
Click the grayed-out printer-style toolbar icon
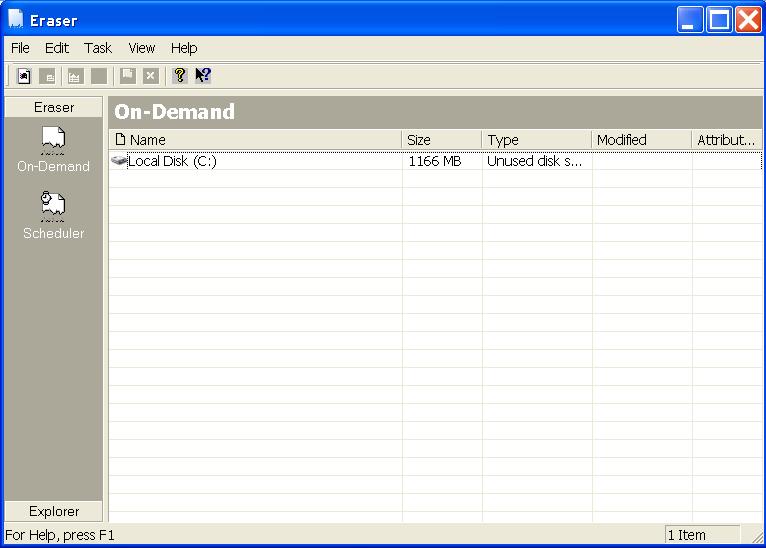[48, 76]
